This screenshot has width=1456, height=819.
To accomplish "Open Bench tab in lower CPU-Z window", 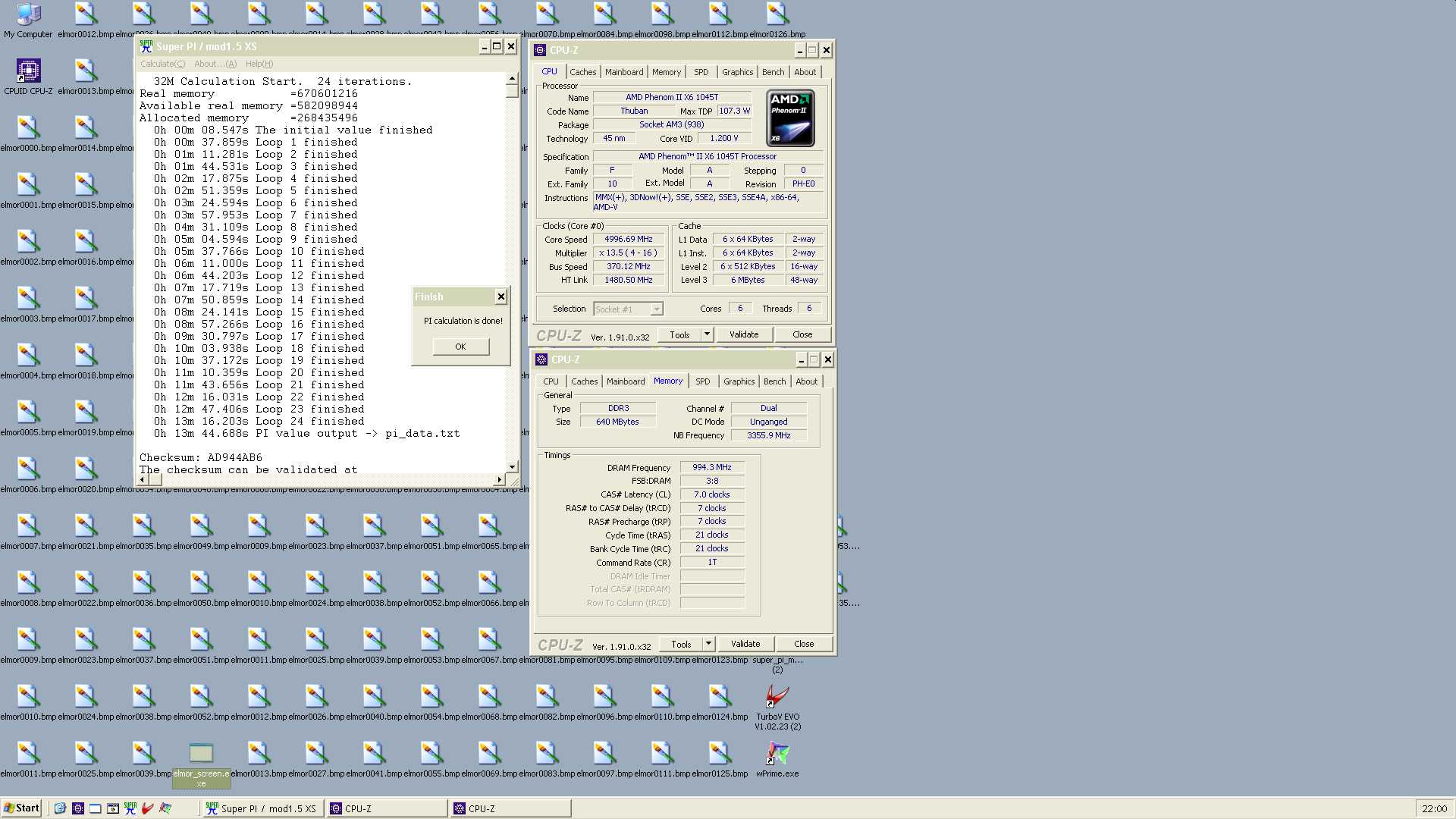I will 774,381.
